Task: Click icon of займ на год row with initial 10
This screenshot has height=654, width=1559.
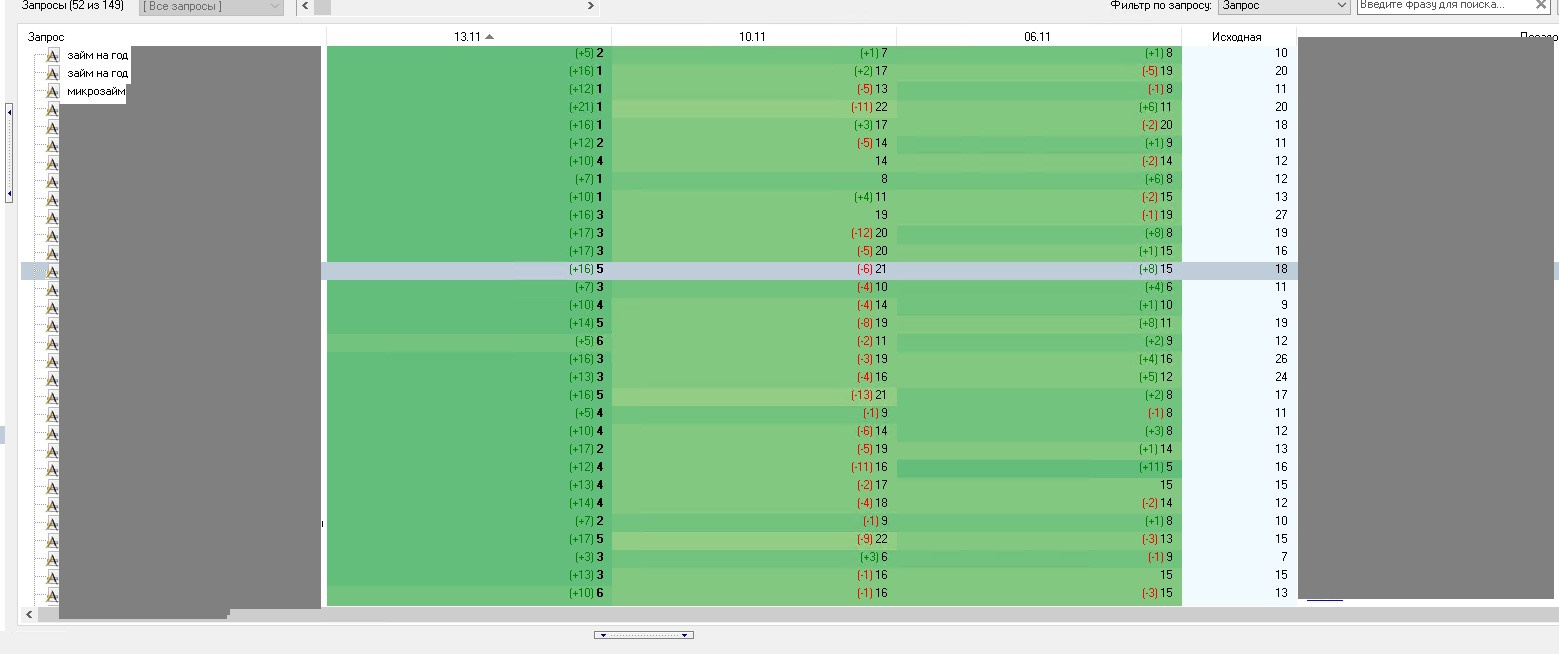Action: (52, 55)
